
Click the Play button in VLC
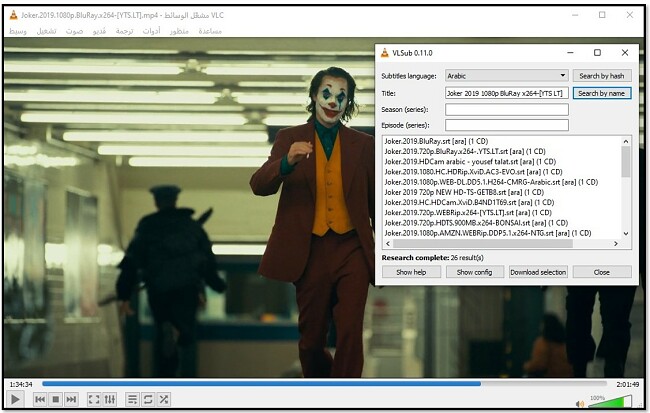(15, 399)
